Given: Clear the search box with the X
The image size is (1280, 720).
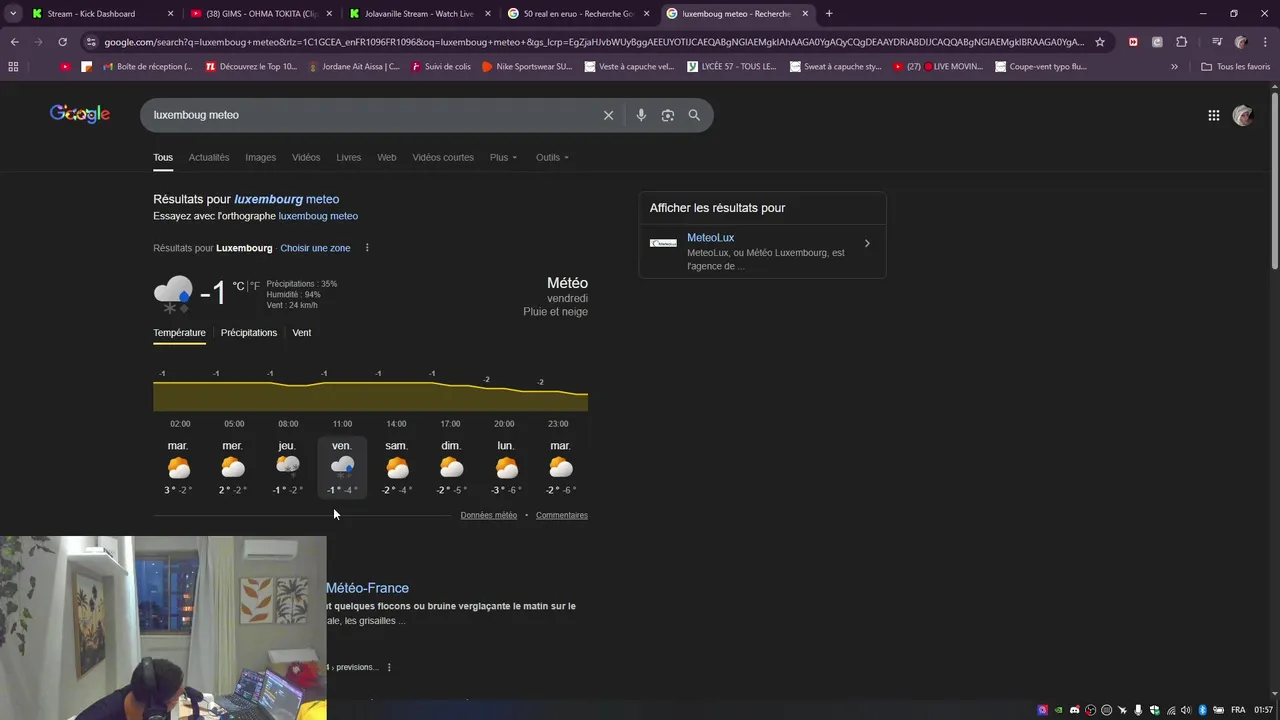Looking at the screenshot, I should click(x=608, y=115).
